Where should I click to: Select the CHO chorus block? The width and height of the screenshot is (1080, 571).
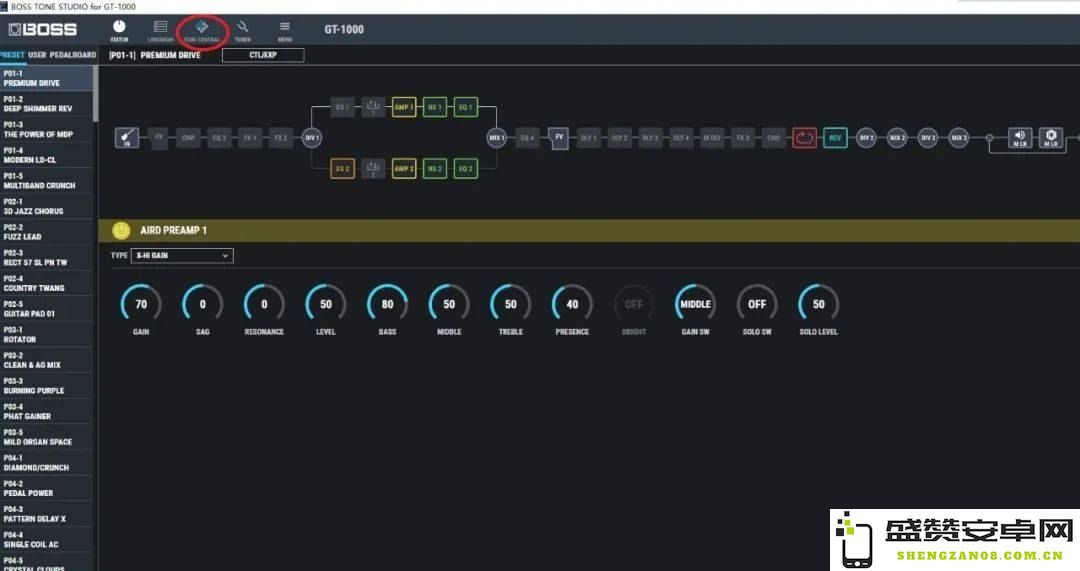point(773,138)
